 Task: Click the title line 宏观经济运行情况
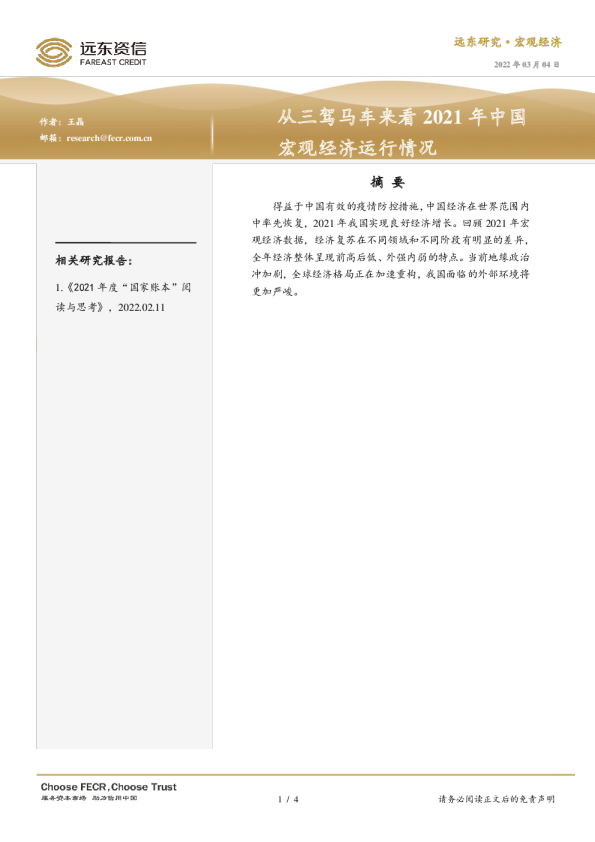click(x=357, y=147)
